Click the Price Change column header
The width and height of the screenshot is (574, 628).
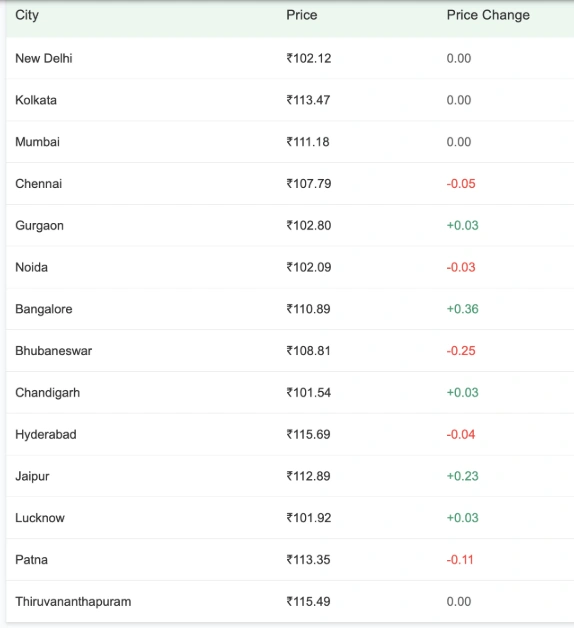point(488,16)
